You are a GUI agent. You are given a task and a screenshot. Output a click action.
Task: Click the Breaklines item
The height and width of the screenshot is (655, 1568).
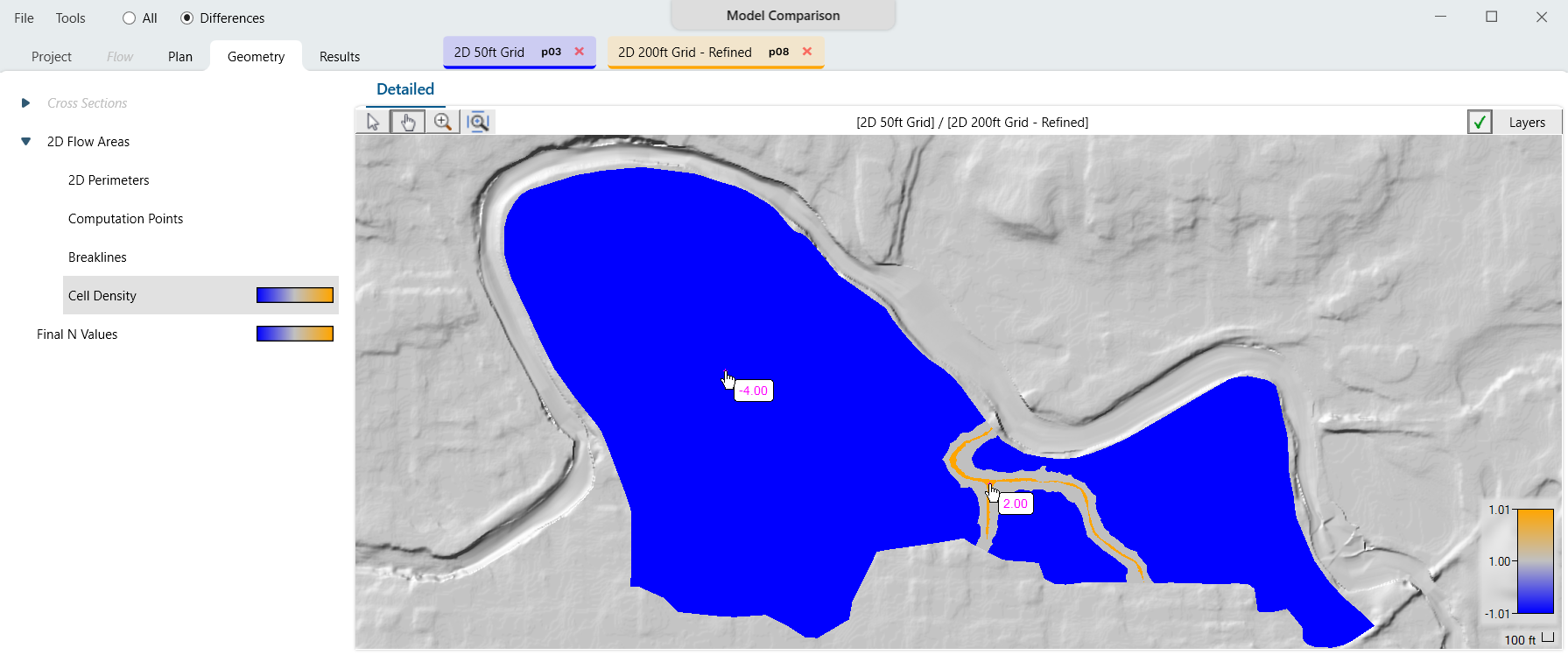(x=97, y=257)
